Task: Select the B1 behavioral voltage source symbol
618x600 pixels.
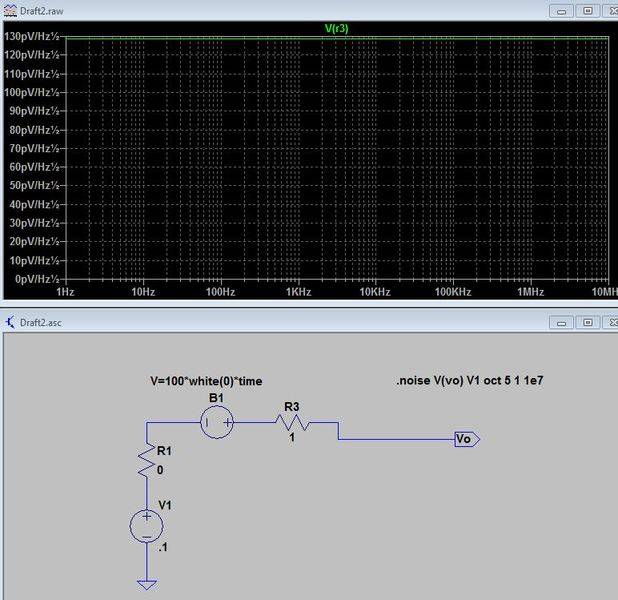Action: coord(217,423)
